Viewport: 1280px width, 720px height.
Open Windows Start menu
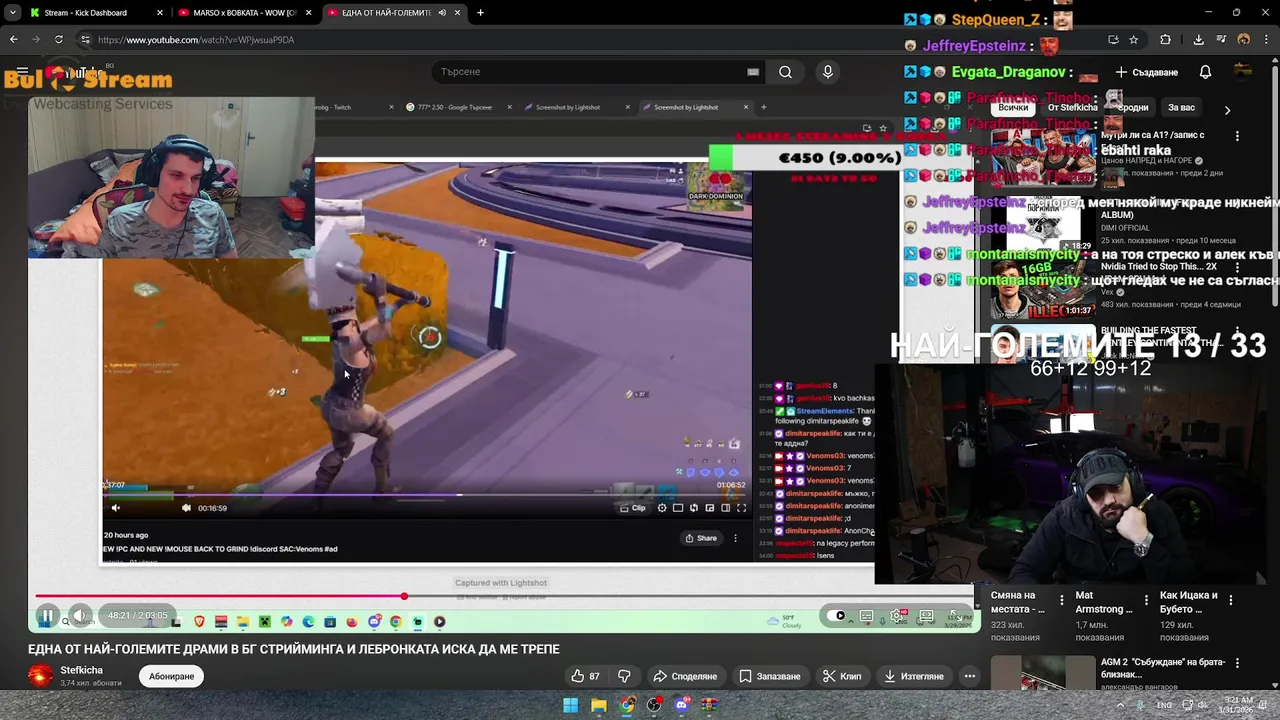(x=570, y=705)
